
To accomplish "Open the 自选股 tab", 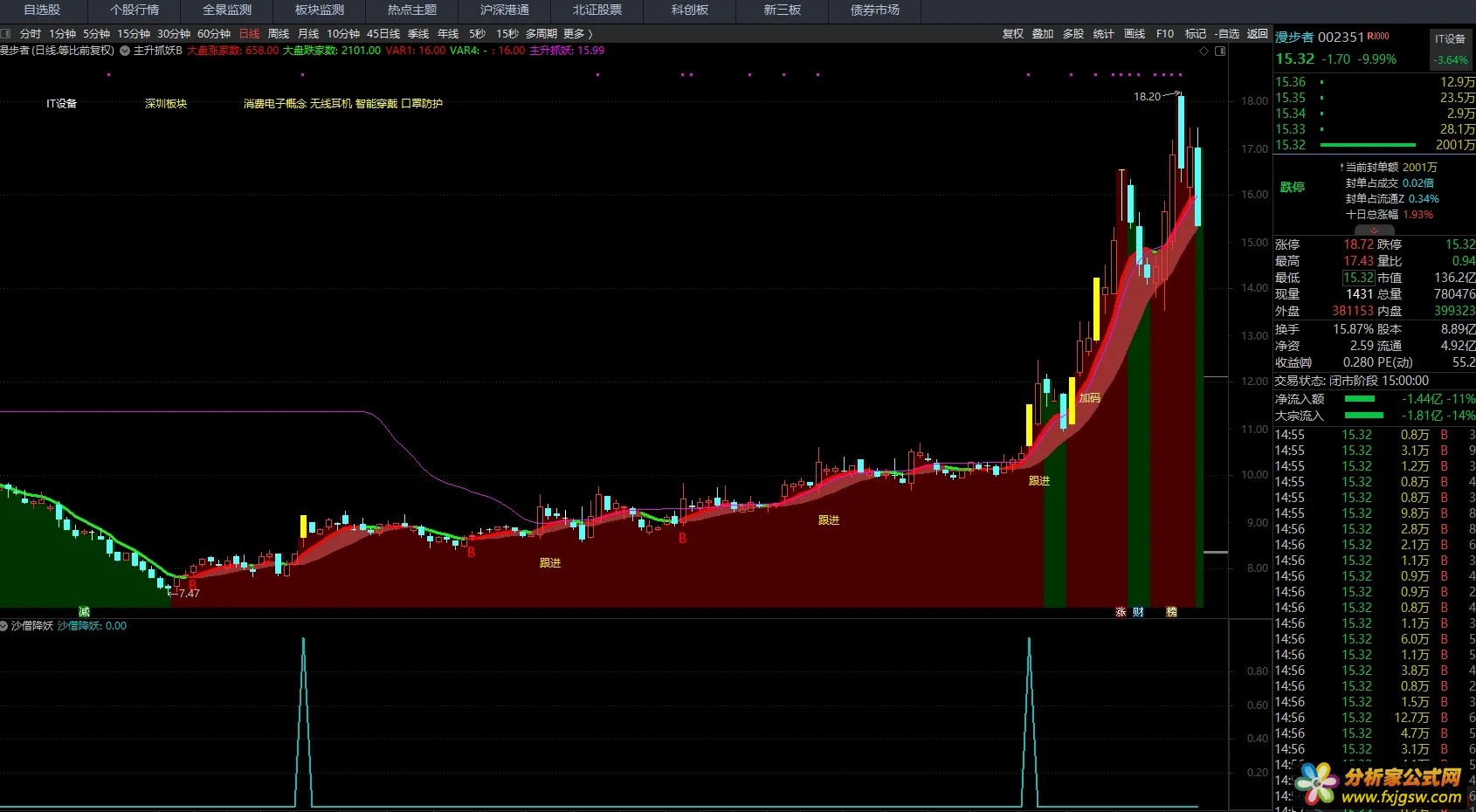I will (x=43, y=10).
